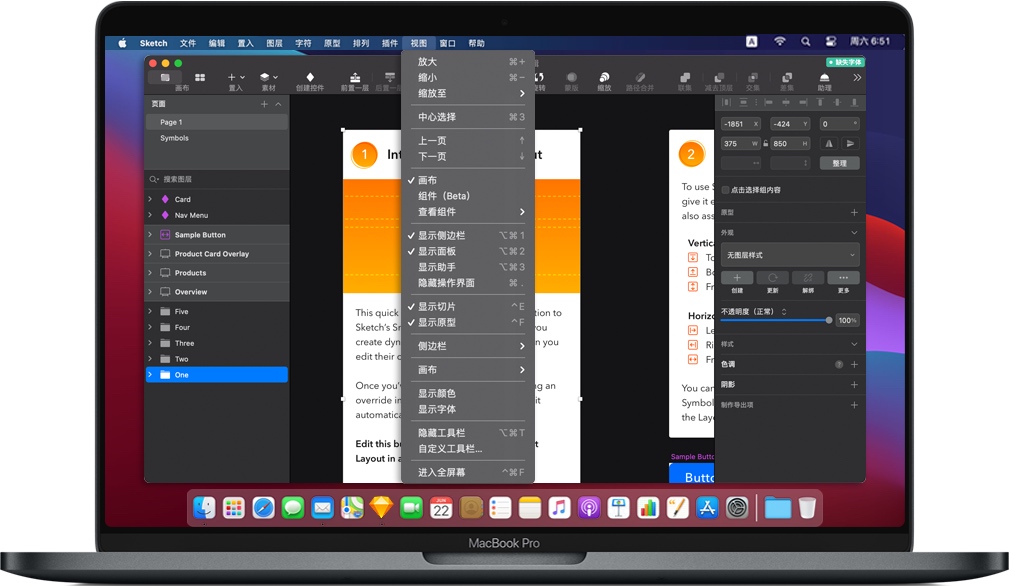Click the 创建控件 diamond icon
Screen dimensions: 1009x586
tap(310, 77)
